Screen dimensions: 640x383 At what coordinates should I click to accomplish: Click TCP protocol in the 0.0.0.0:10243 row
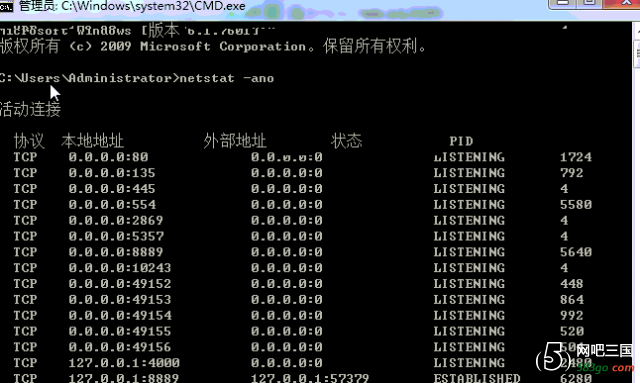(25, 268)
